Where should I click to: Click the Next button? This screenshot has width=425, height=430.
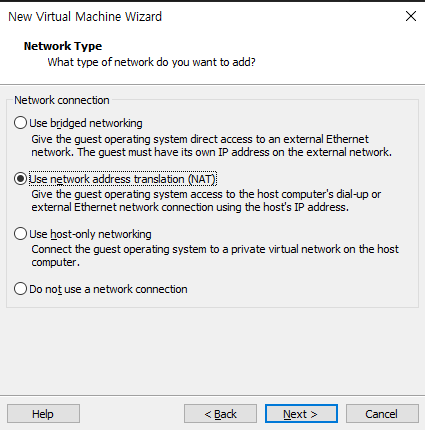coord(301,414)
